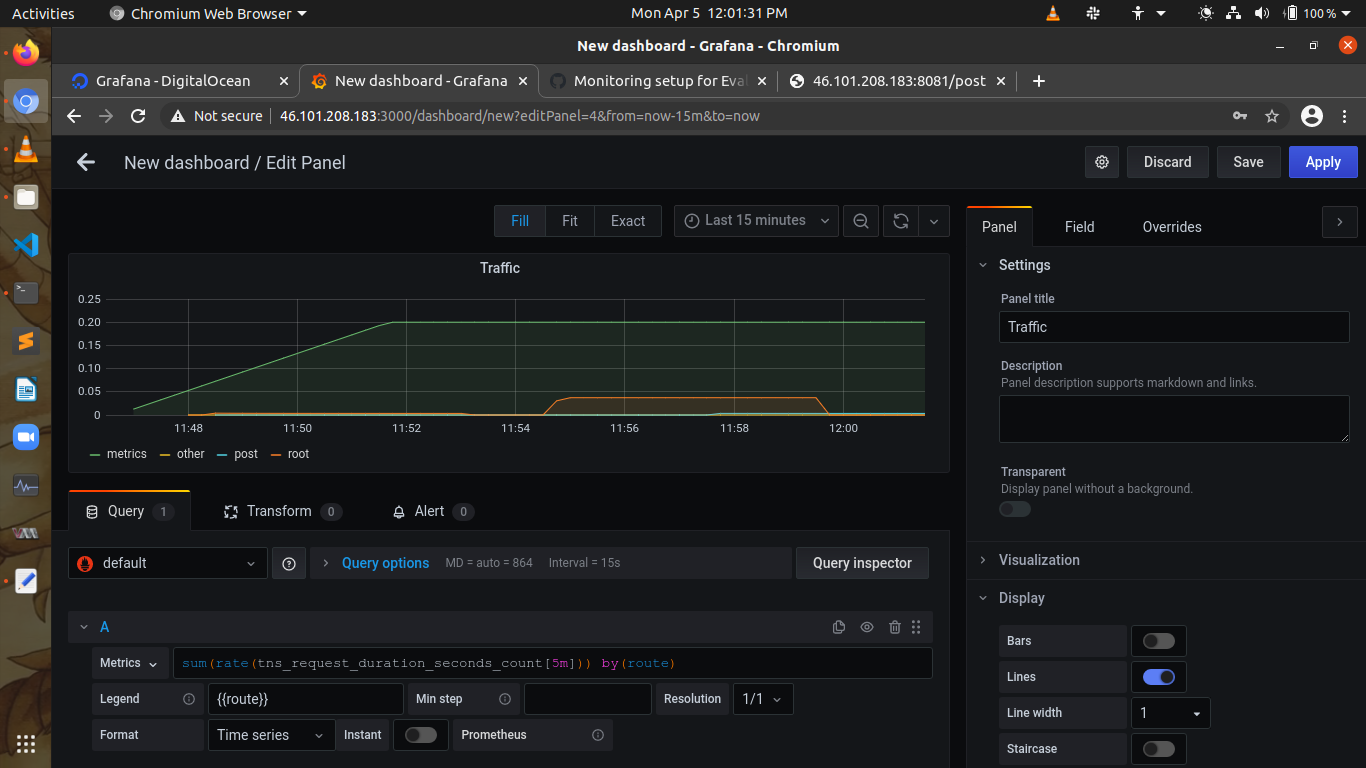Screen dimensions: 1366x768
Task: Click the green metrics legend marker
Action: (x=97, y=454)
